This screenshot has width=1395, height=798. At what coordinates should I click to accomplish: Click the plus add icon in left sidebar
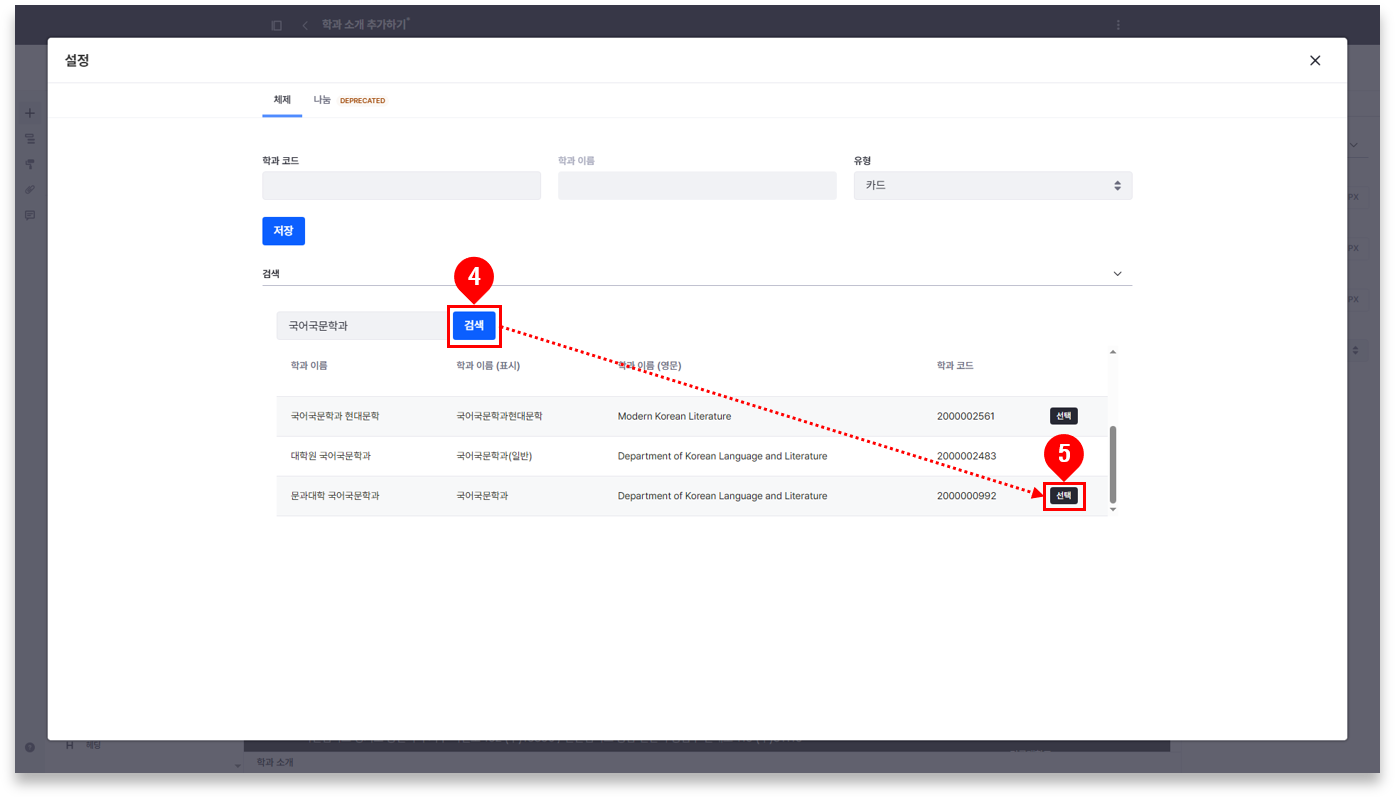pos(30,113)
